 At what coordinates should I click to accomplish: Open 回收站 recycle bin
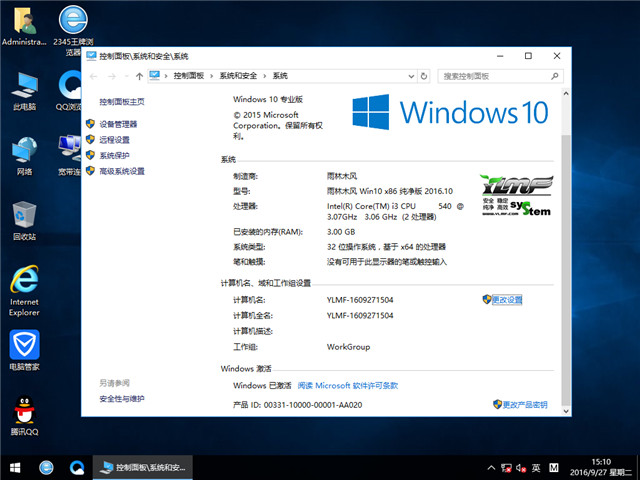(x=24, y=221)
